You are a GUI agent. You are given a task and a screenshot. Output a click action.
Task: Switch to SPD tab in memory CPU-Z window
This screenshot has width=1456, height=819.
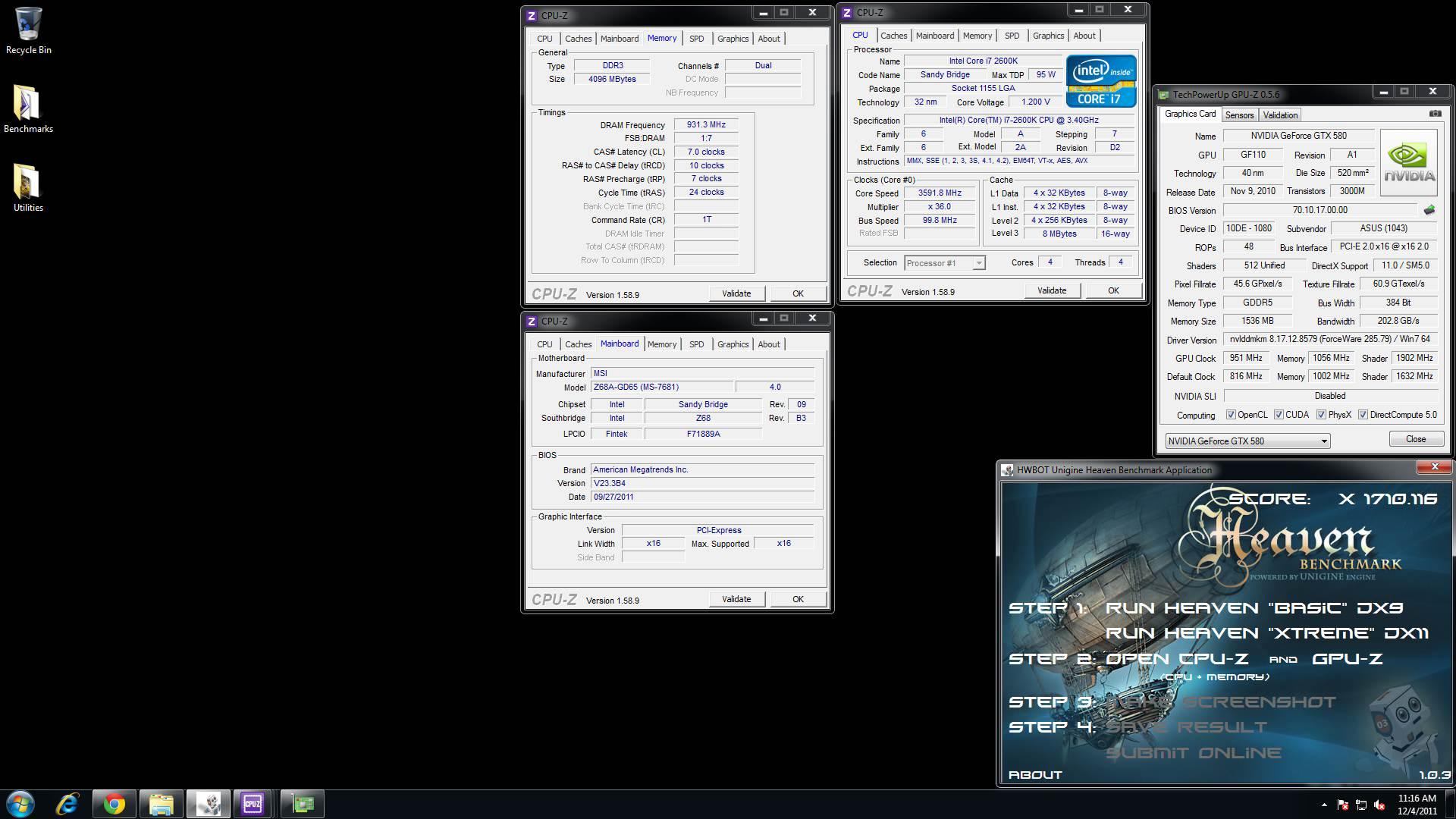coord(696,39)
